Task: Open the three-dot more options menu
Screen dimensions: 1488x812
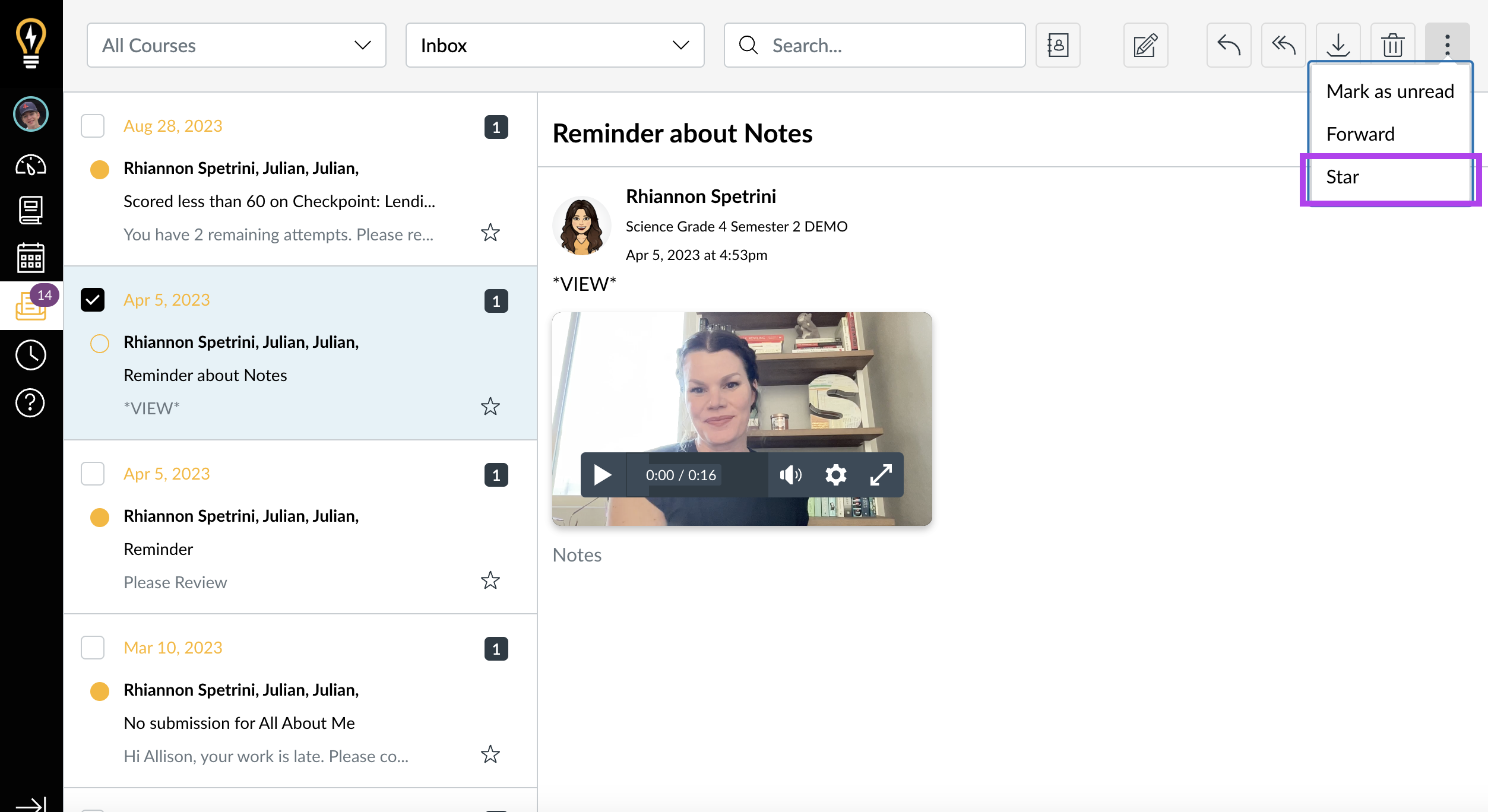Action: coord(1447,45)
